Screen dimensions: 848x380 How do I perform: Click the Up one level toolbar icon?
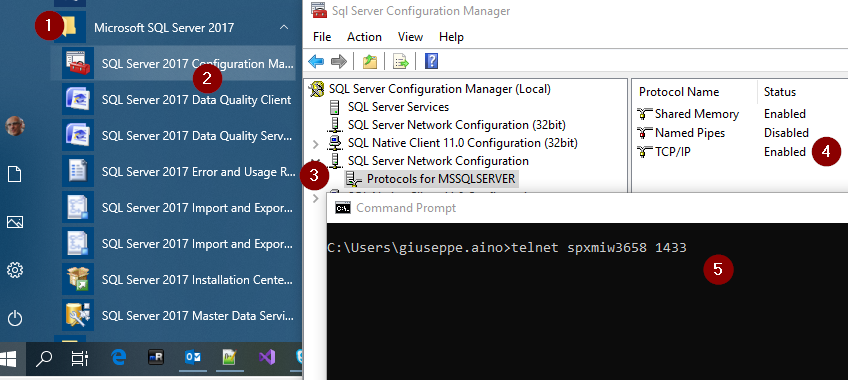370,62
